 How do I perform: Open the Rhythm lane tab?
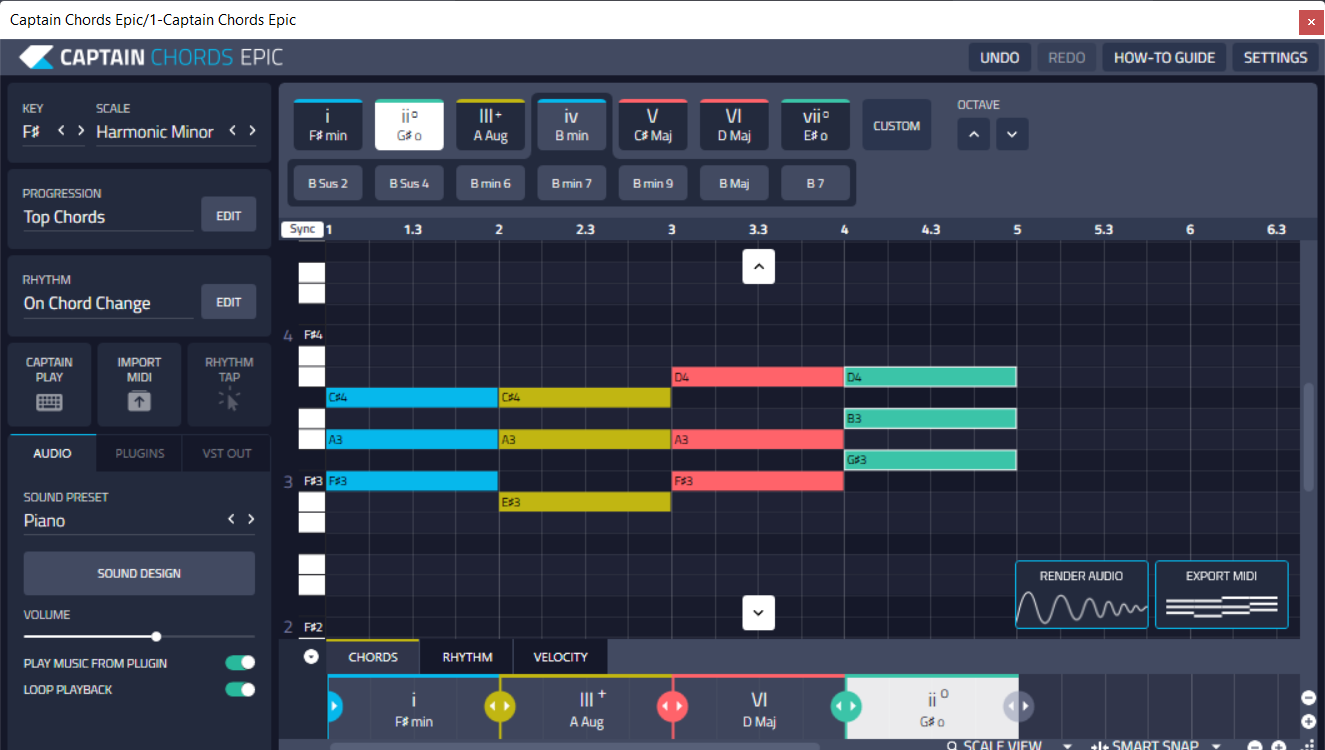click(x=467, y=657)
